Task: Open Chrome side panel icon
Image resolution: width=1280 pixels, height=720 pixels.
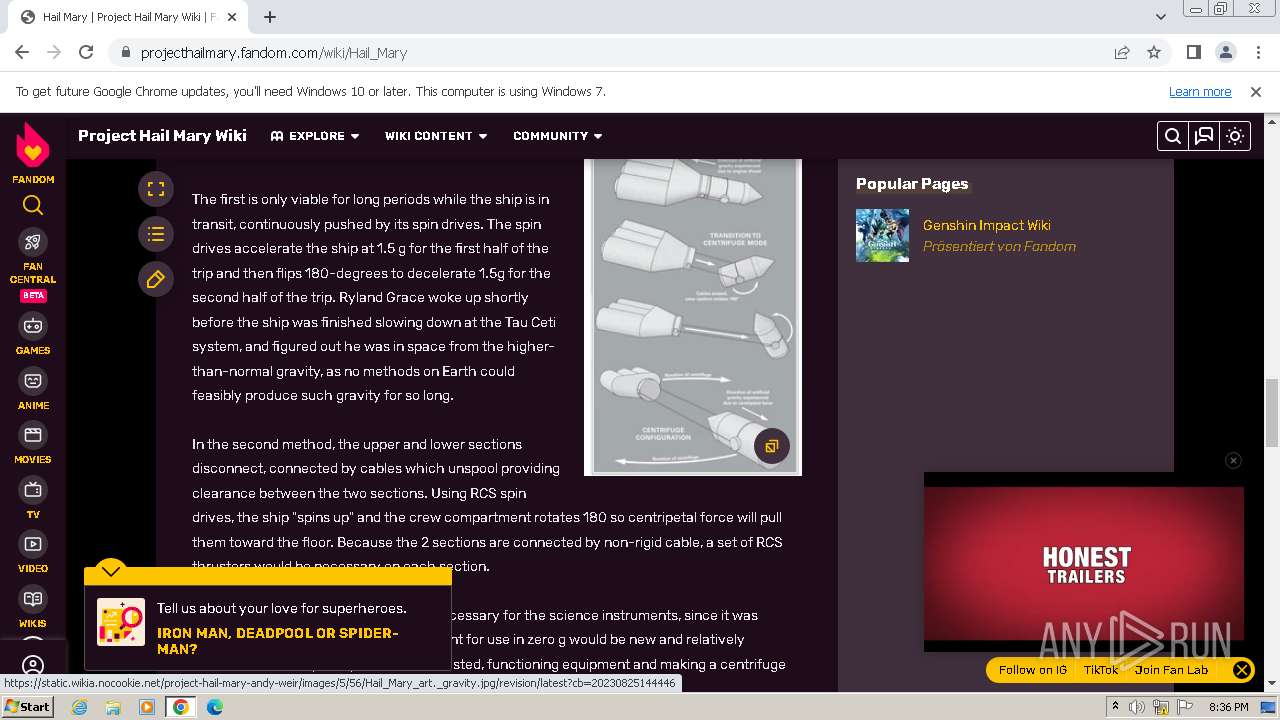Action: [x=1193, y=52]
